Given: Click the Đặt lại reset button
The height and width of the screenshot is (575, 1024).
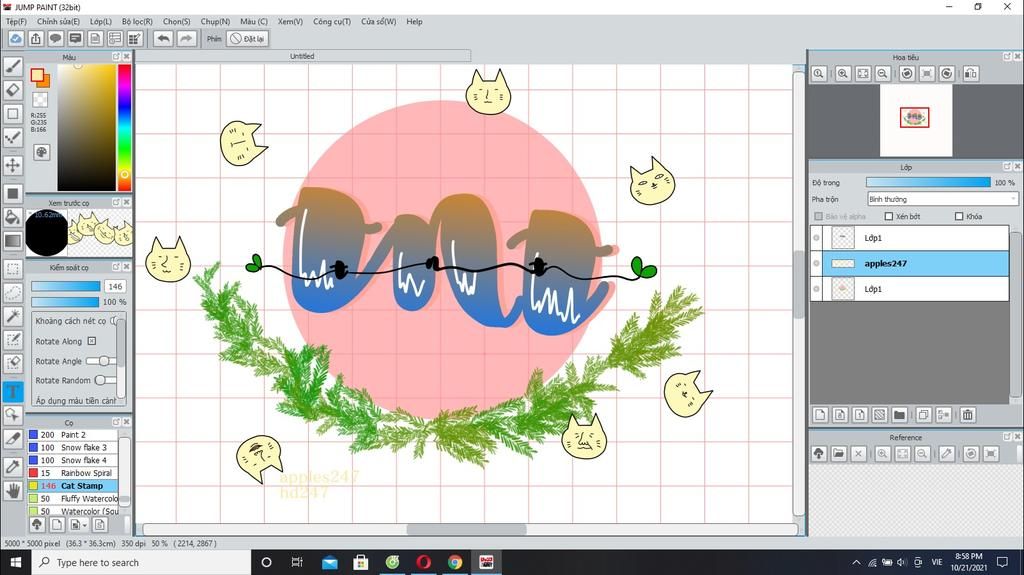Looking at the screenshot, I should click(x=248, y=39).
